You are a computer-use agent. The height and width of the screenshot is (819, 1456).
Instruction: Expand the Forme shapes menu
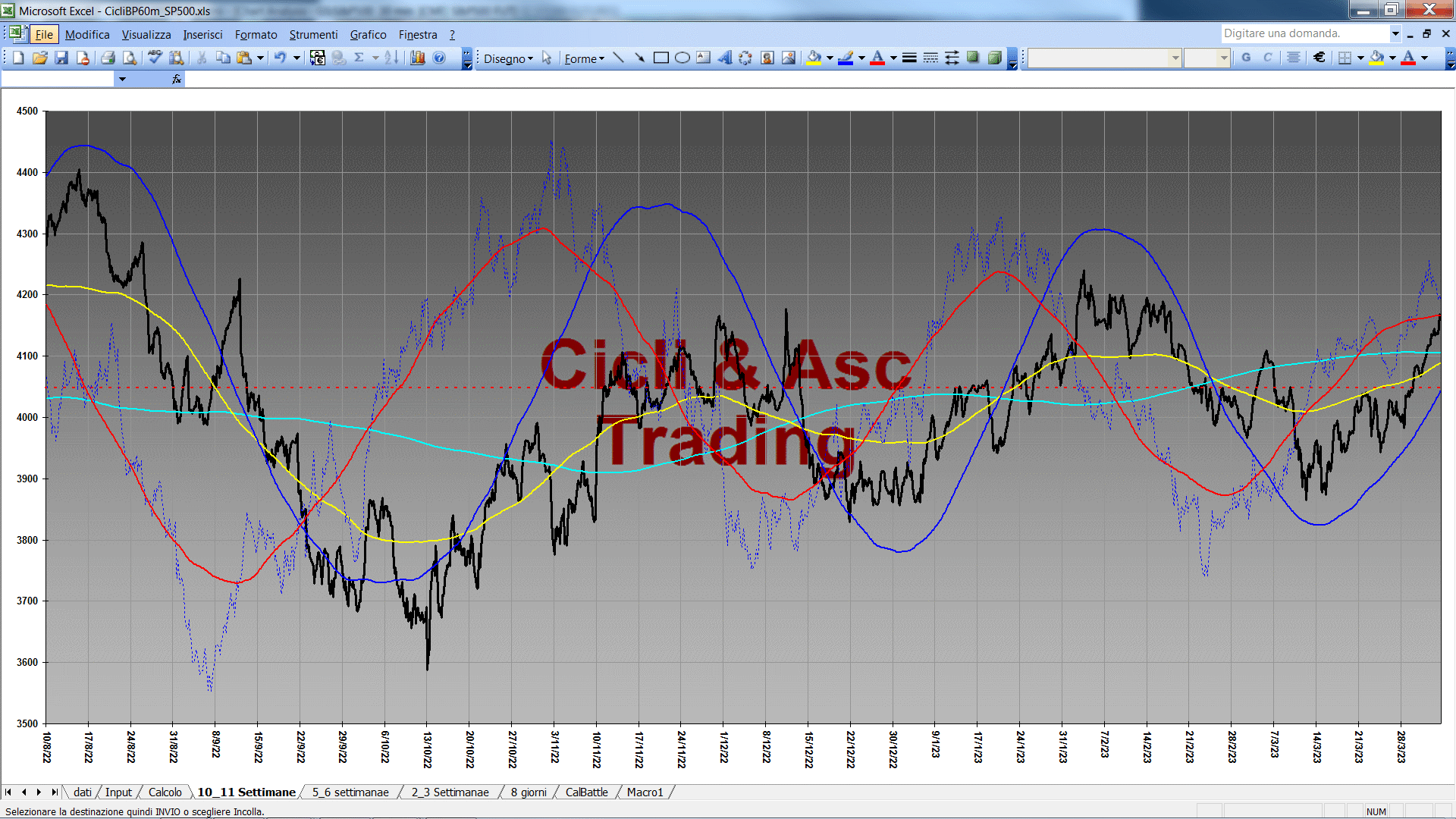[x=584, y=58]
